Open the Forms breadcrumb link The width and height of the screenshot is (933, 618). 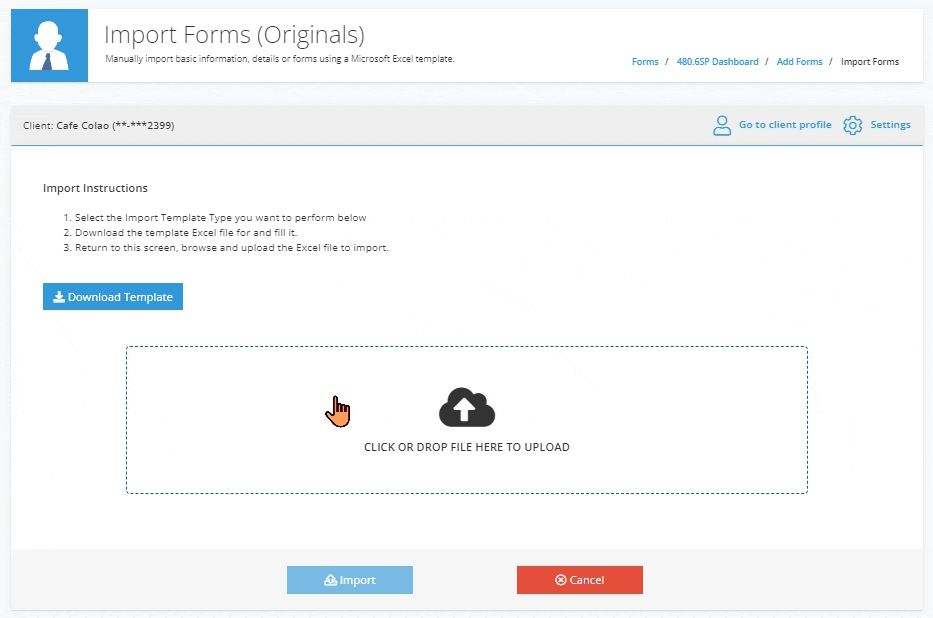pos(645,62)
